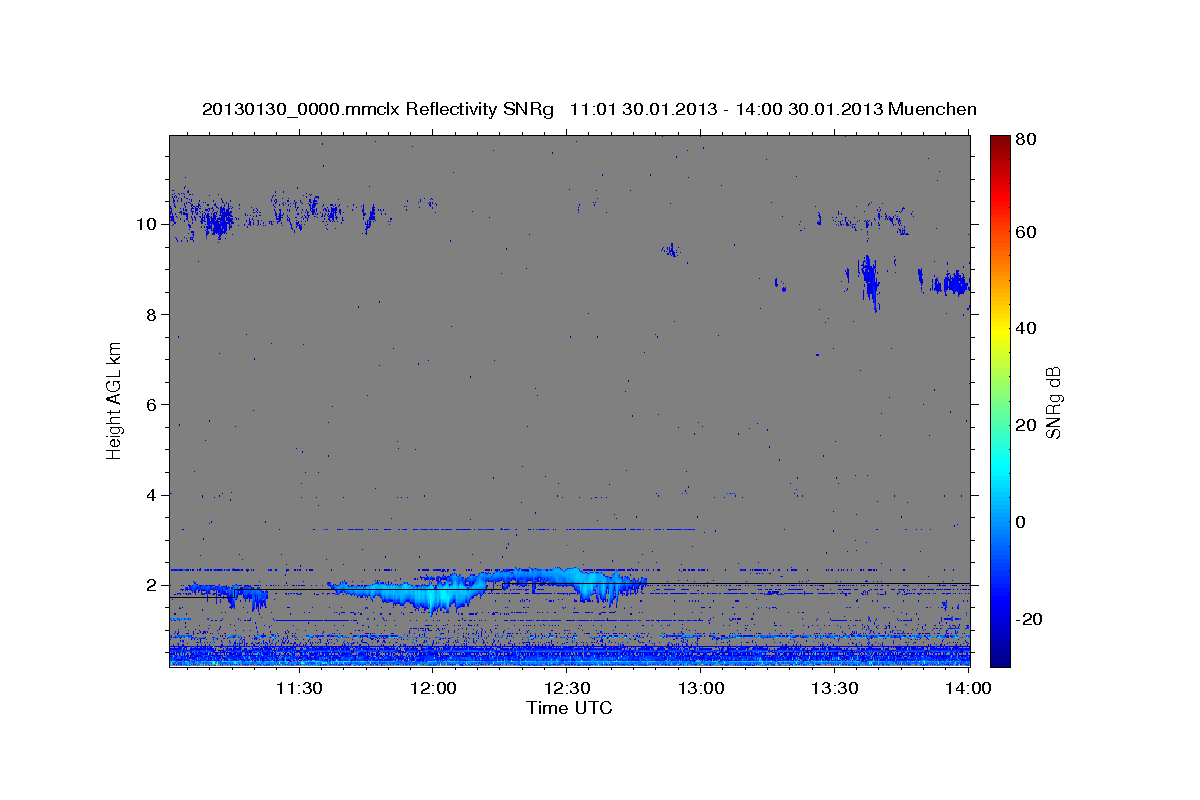Click the 'Height AGL km' axis label

click(x=114, y=399)
